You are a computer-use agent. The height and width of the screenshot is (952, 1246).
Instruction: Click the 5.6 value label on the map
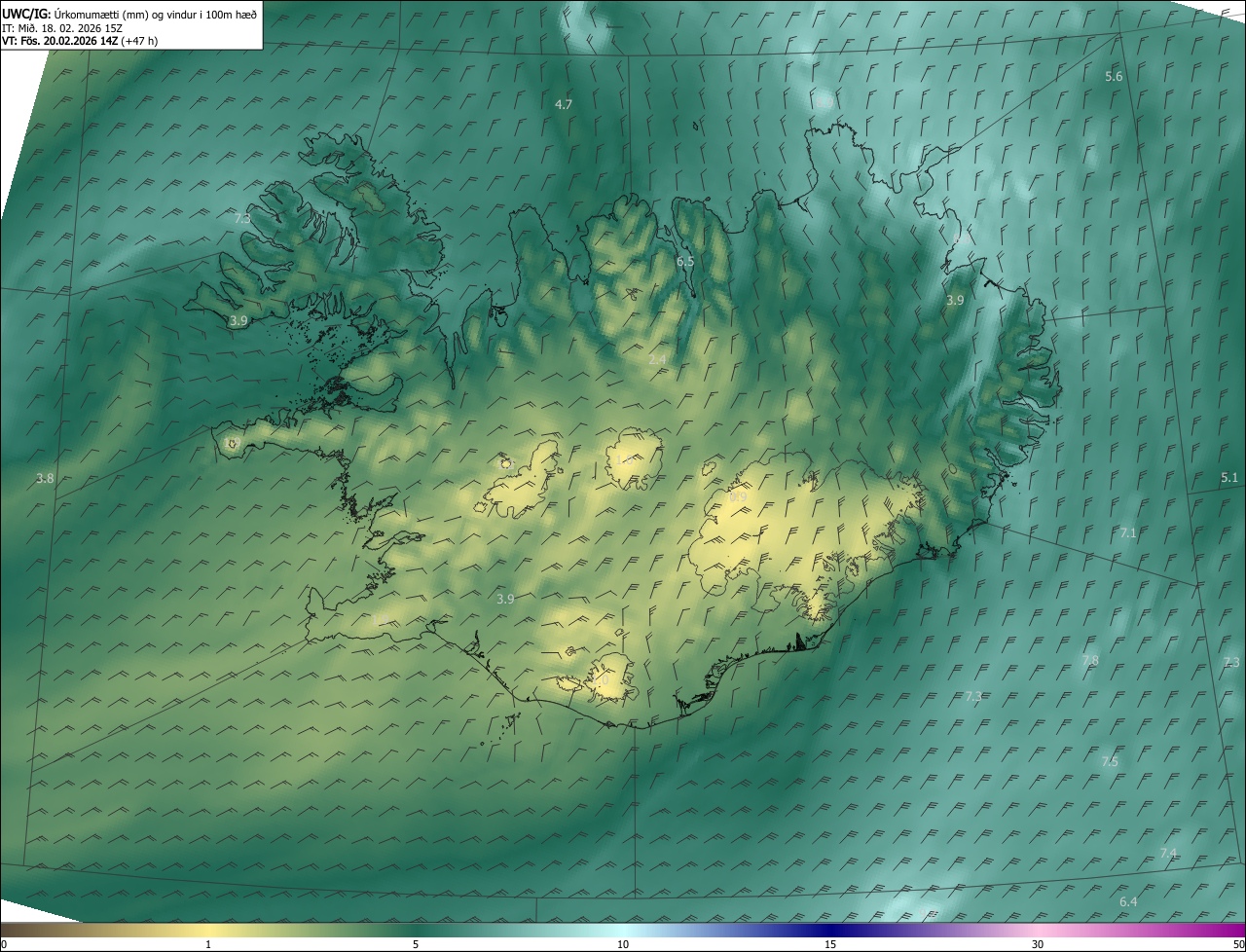pyautogui.click(x=1114, y=76)
